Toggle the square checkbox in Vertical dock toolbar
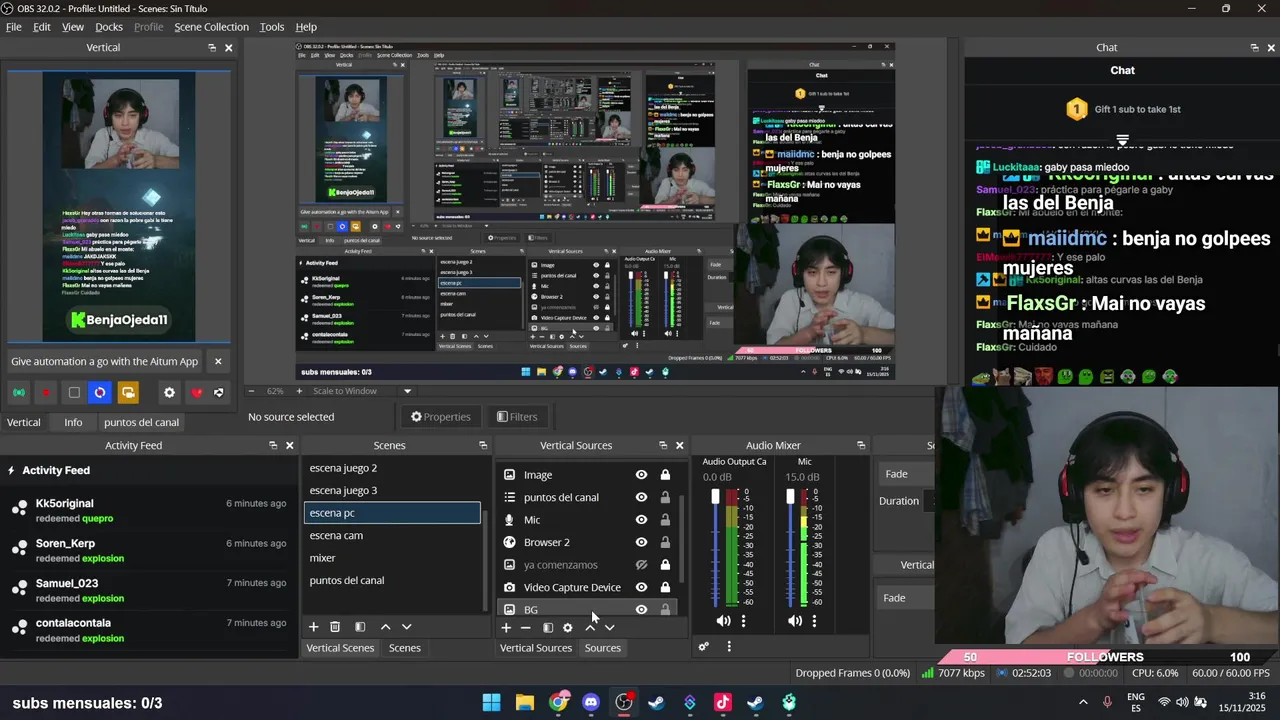The height and width of the screenshot is (720, 1280). (x=73, y=393)
